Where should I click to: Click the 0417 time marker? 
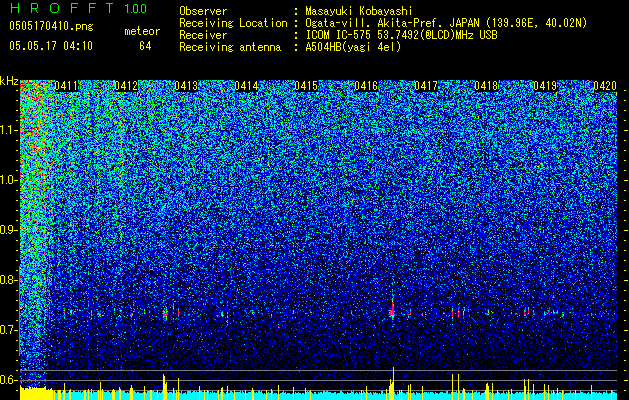426,86
